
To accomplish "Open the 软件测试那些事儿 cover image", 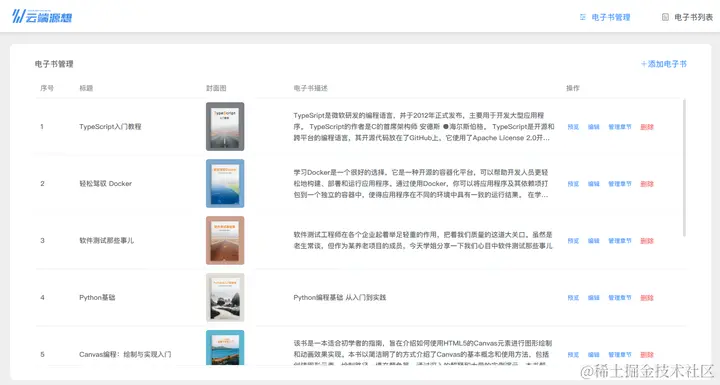I will pos(225,240).
